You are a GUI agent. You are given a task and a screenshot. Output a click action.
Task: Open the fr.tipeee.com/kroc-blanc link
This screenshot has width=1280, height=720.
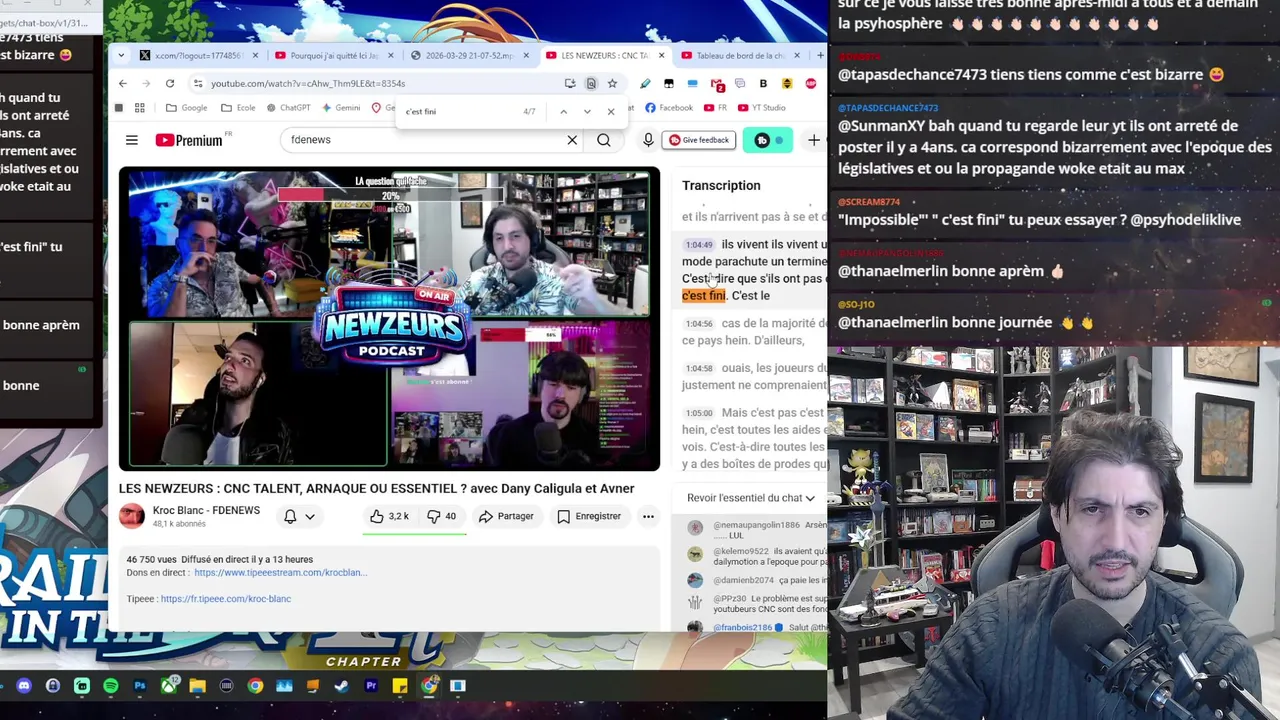pyautogui.click(x=226, y=599)
